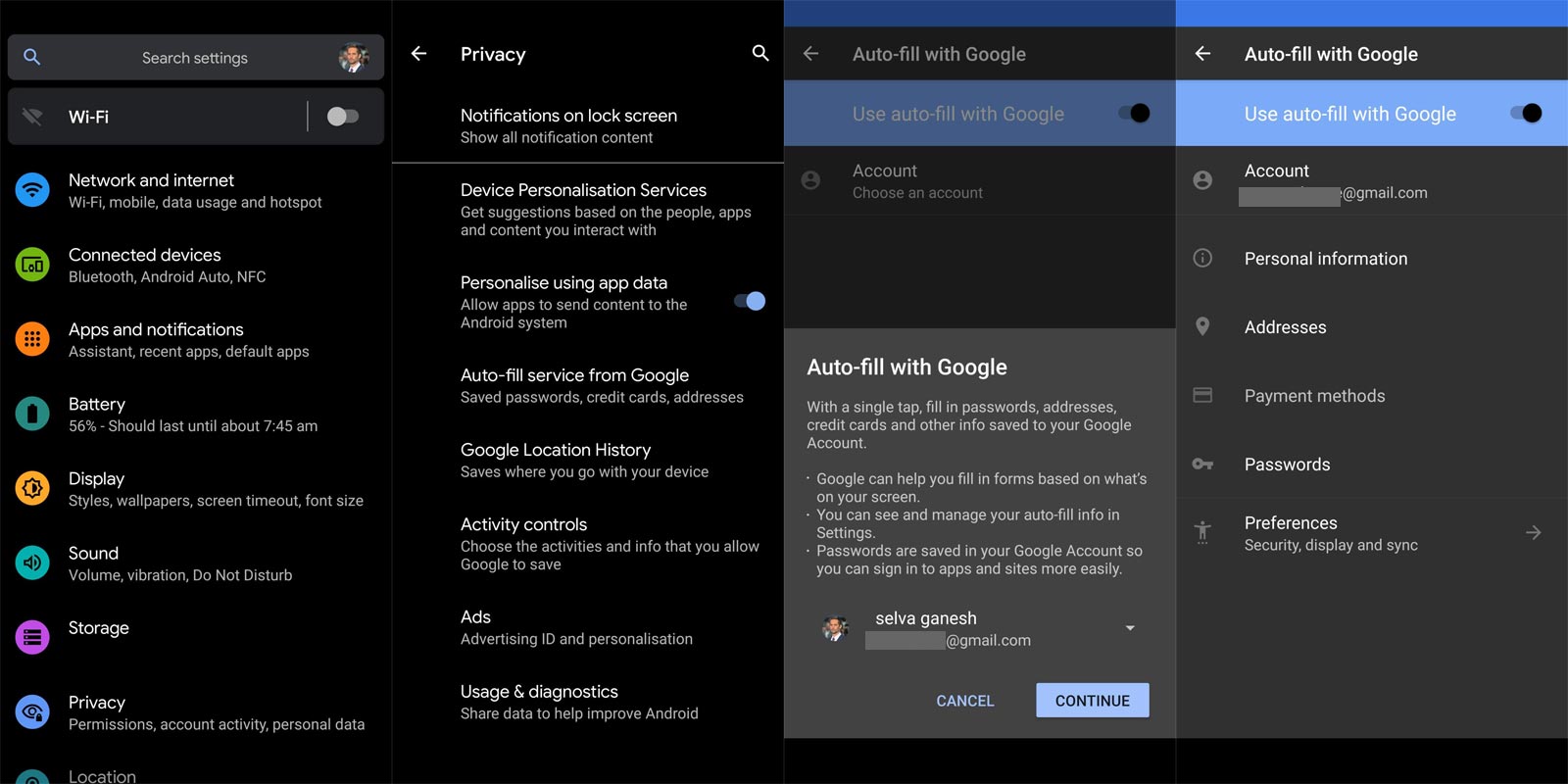Screen dimensions: 1568x784
Task: Open Usage & diagnostics
Action: 588,702
